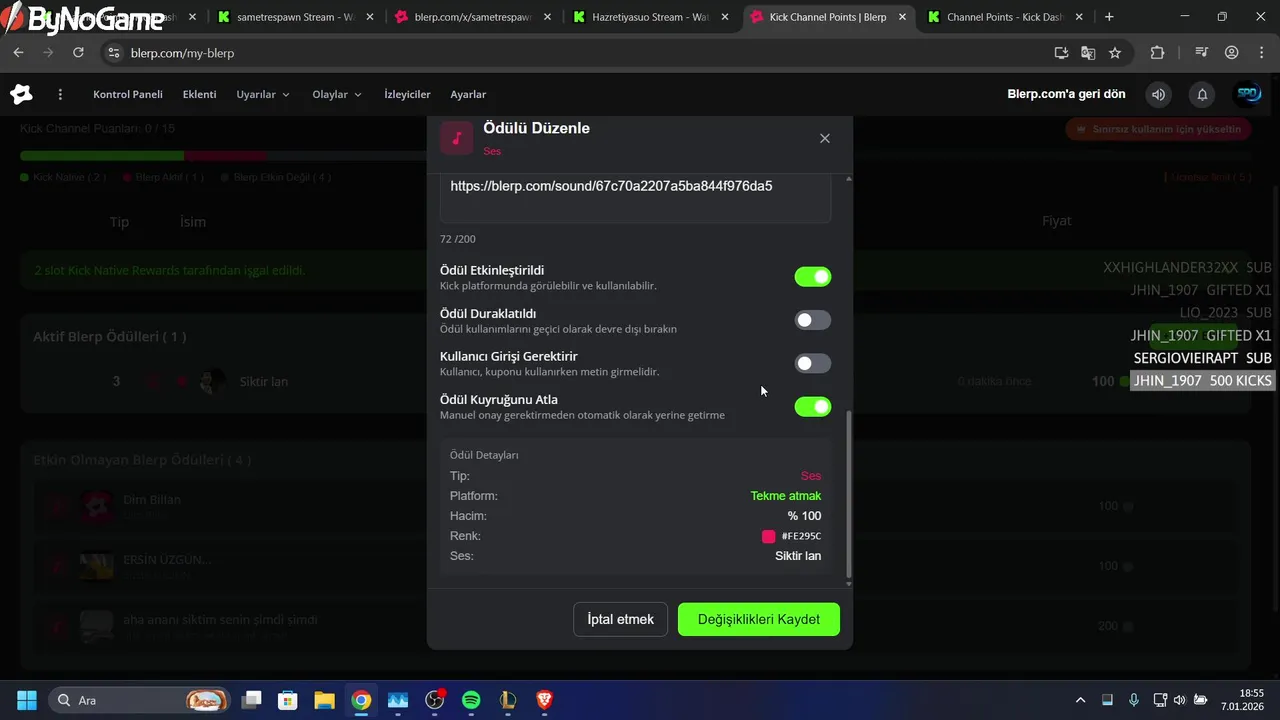Viewport: 1280px width, 720px height.
Task: Click the ERSİN ÜZGÜN reward thumbnail
Action: tap(97, 566)
